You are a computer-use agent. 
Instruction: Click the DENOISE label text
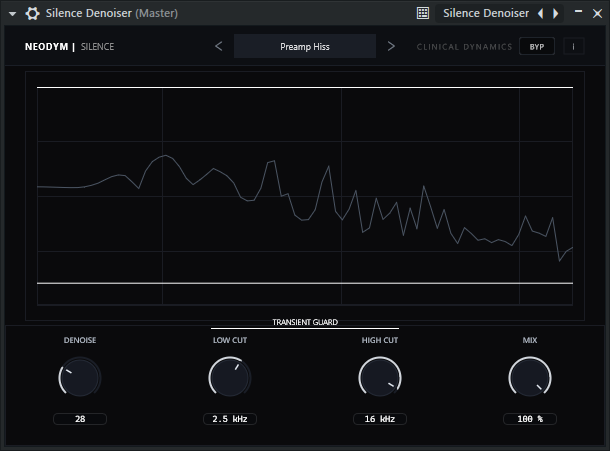pyautogui.click(x=80, y=340)
